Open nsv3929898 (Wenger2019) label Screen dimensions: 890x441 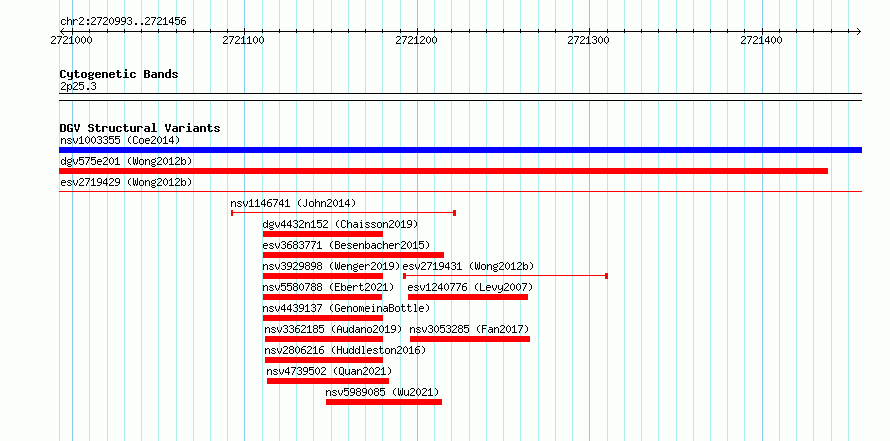pos(331,266)
